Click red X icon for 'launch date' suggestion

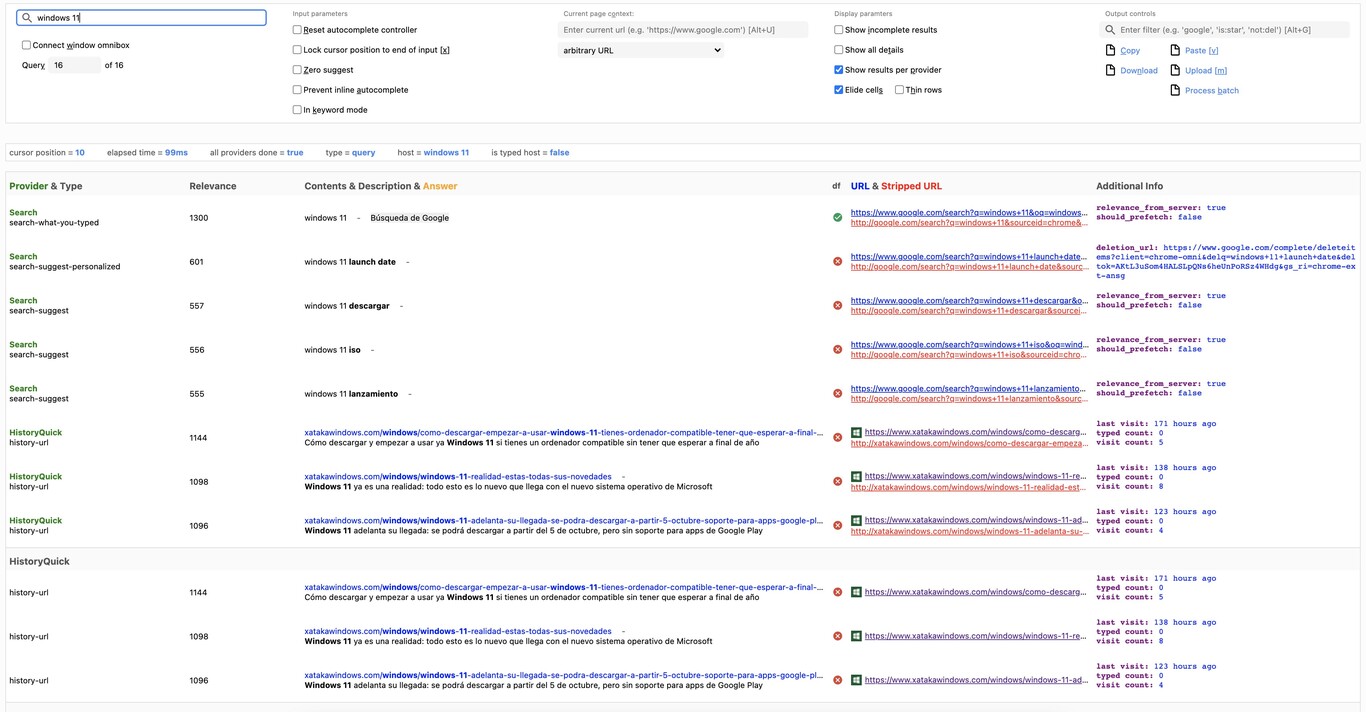click(x=837, y=261)
